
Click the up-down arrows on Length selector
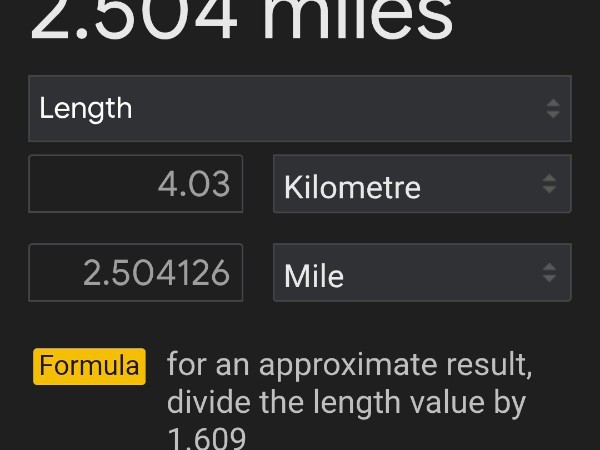[x=553, y=108]
